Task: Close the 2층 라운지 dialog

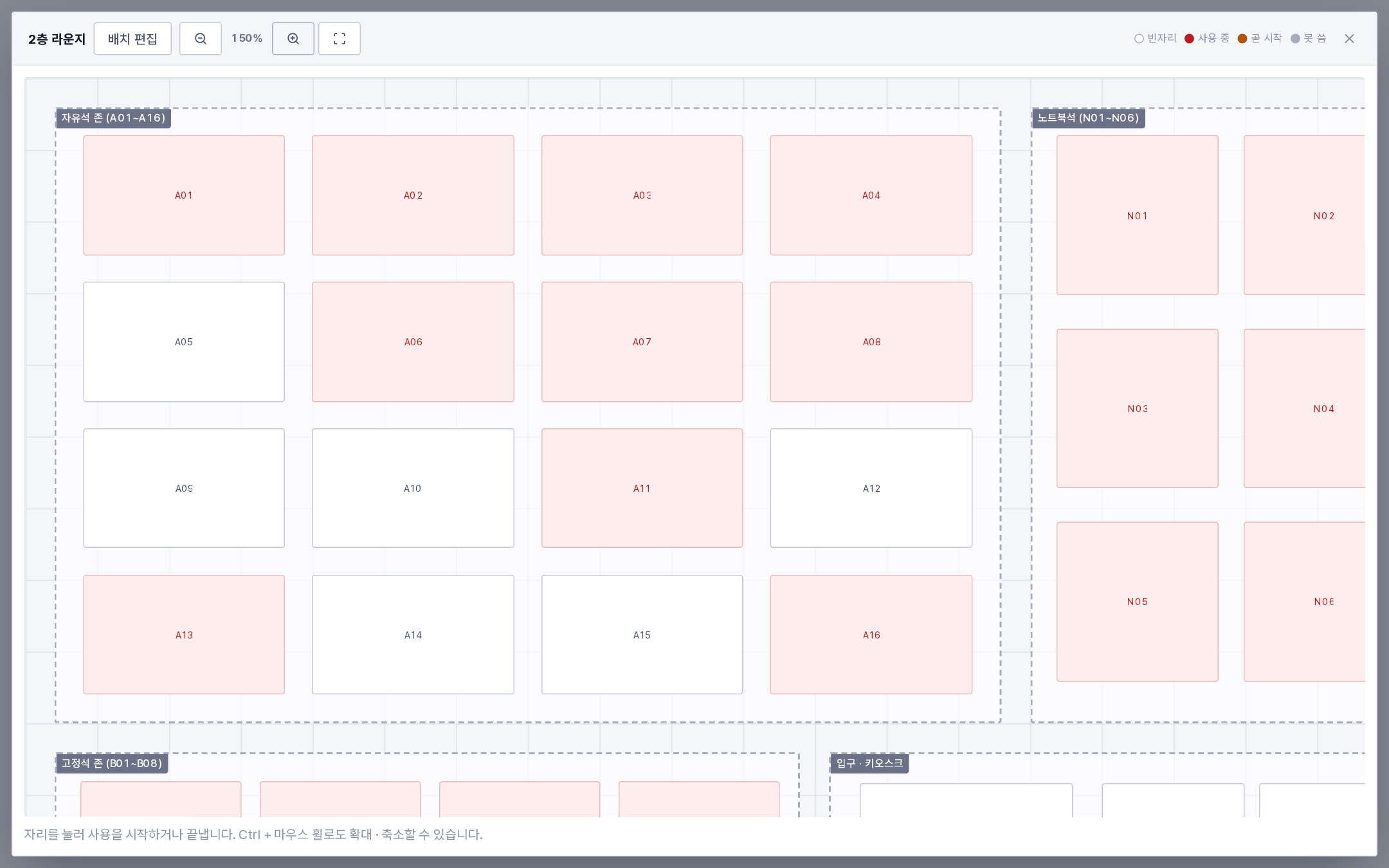Action: pos(1349,39)
